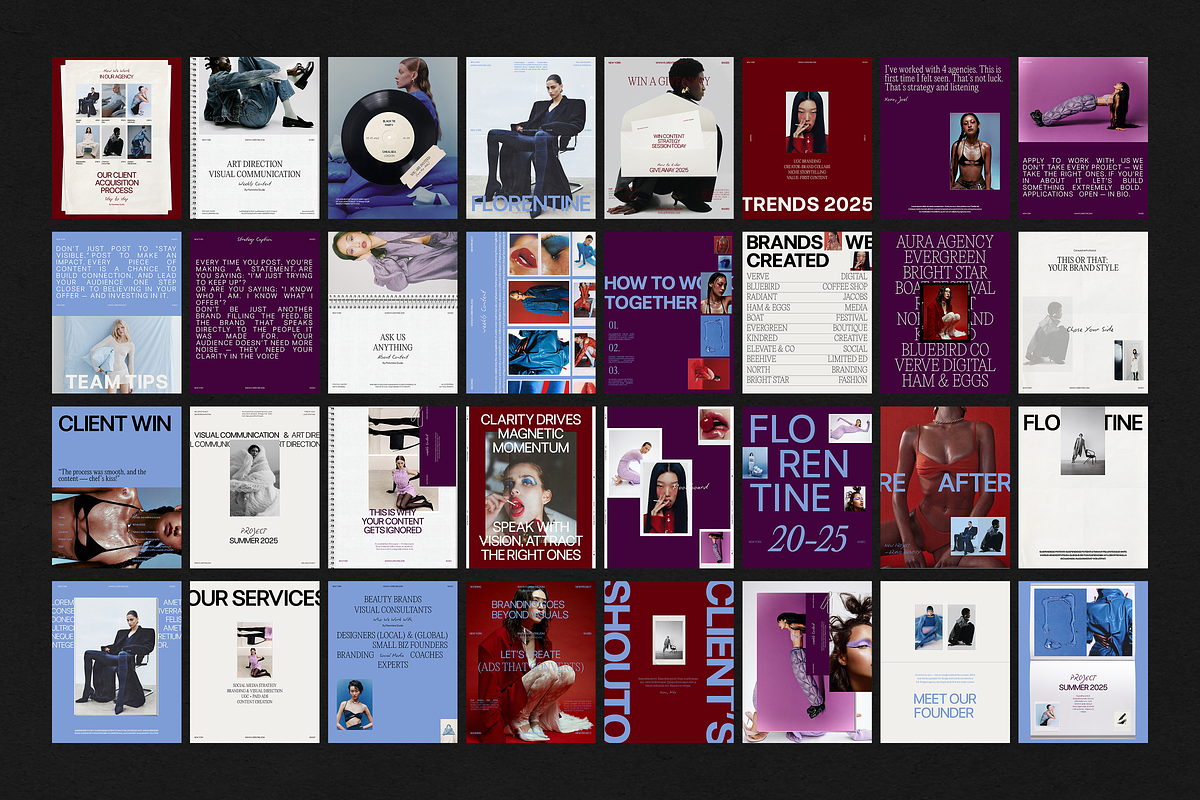Select the white 'Florentine' monochrome chair template
The image size is (1200, 800).
1083,488
